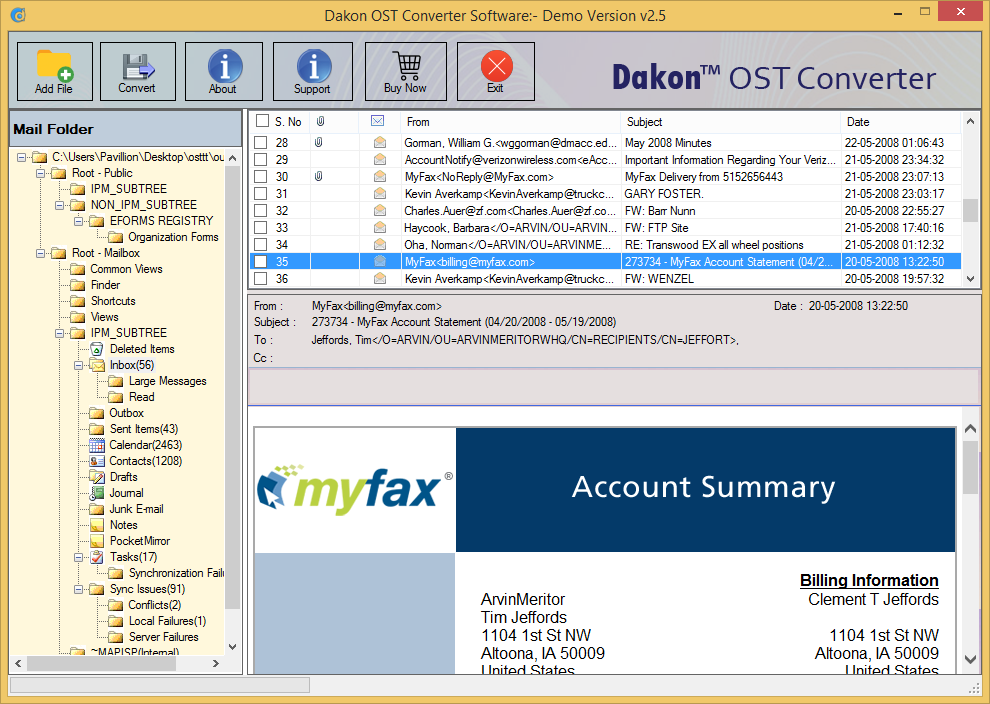Click the folder tree vertical scrollbar thumb
Image resolution: width=990 pixels, height=704 pixels.
tap(232, 386)
